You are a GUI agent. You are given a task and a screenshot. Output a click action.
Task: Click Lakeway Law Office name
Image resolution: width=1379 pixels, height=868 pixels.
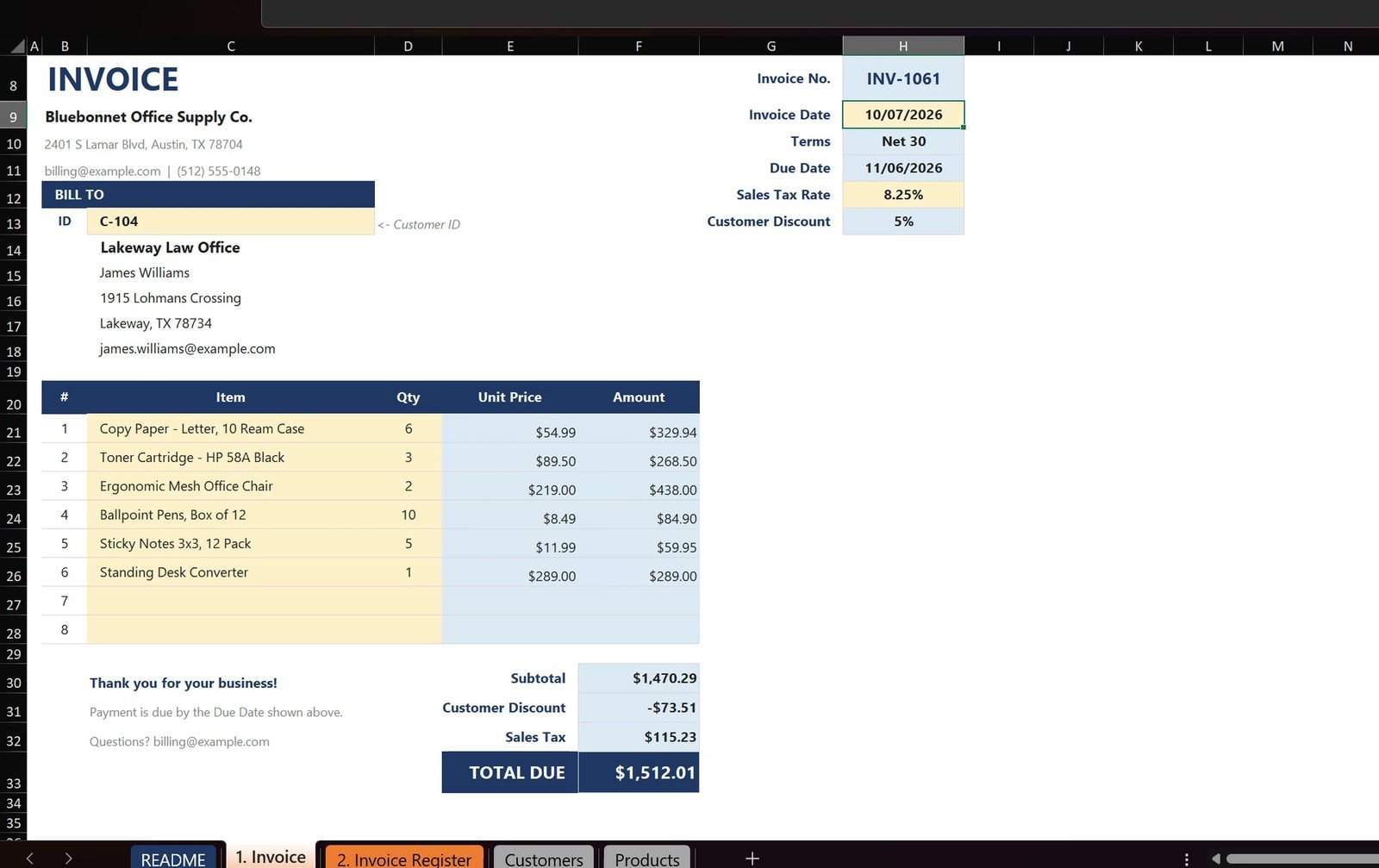[x=170, y=247]
